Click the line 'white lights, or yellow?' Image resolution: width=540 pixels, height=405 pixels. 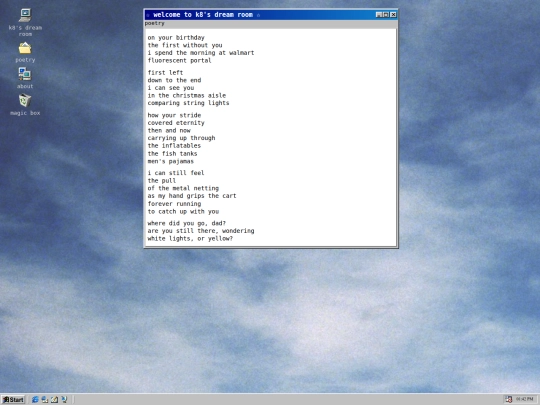click(x=190, y=238)
